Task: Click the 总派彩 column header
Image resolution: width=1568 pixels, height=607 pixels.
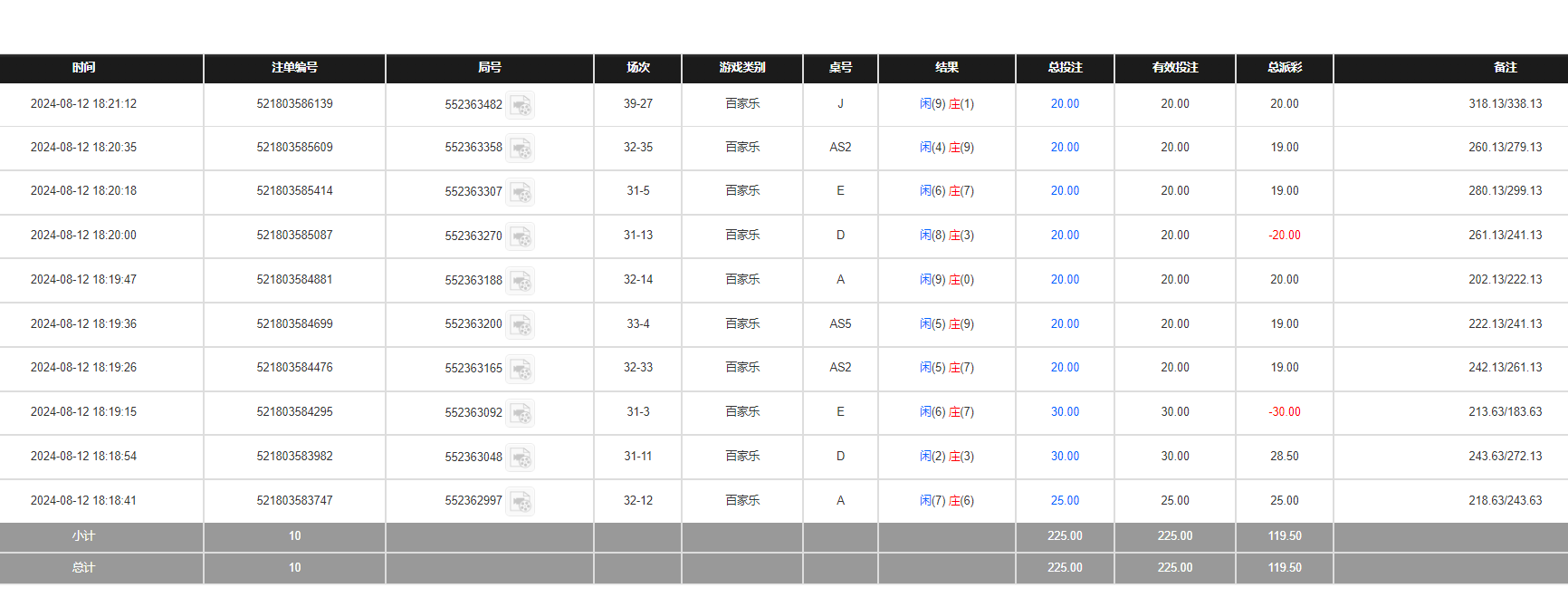Action: [1284, 68]
